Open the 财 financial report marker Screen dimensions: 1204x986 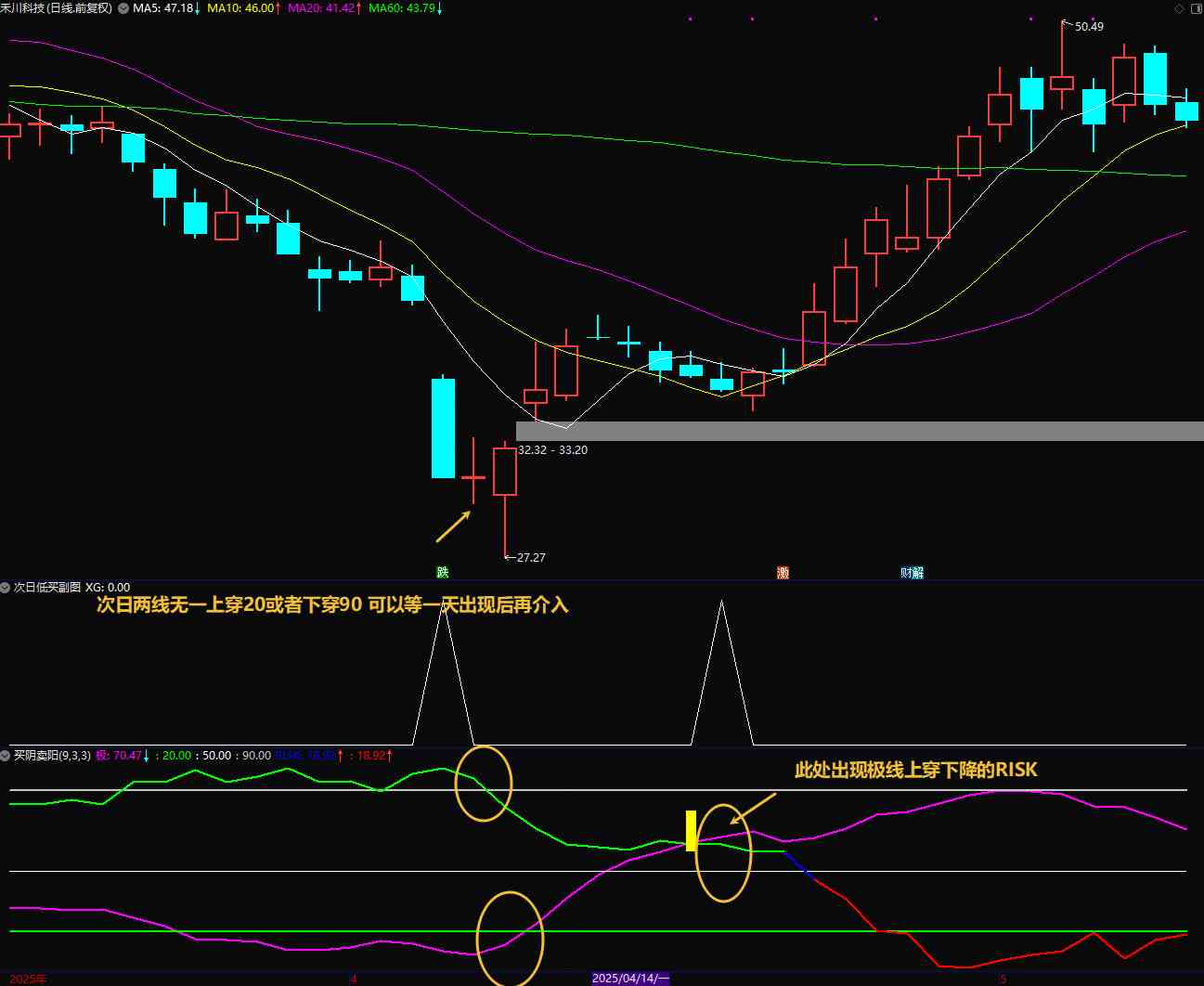click(906, 573)
